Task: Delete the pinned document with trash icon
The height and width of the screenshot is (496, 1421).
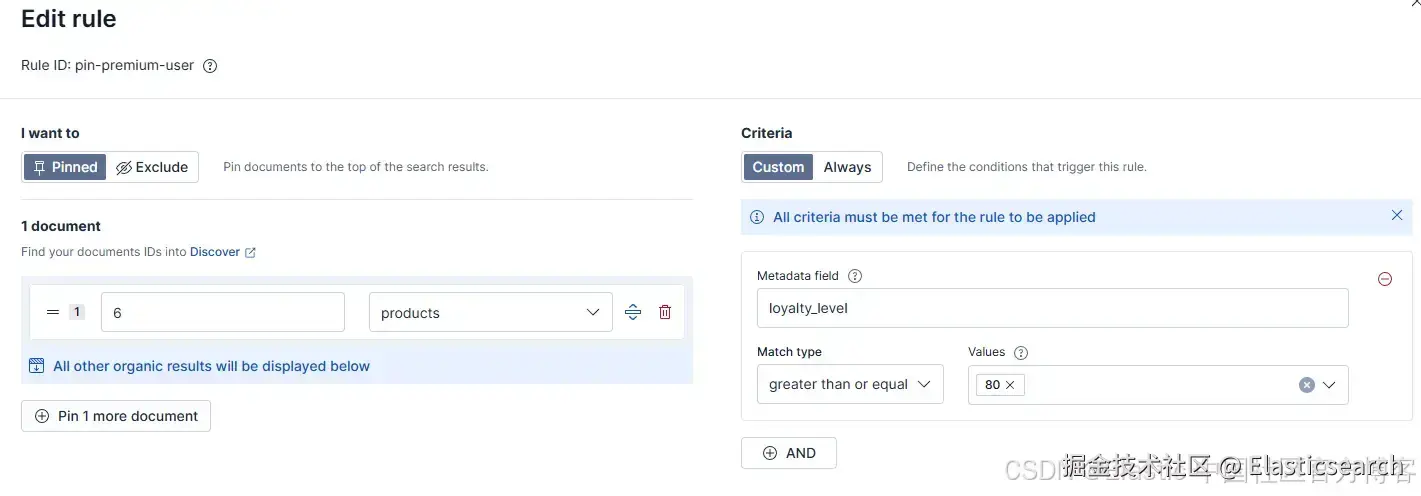Action: point(665,312)
